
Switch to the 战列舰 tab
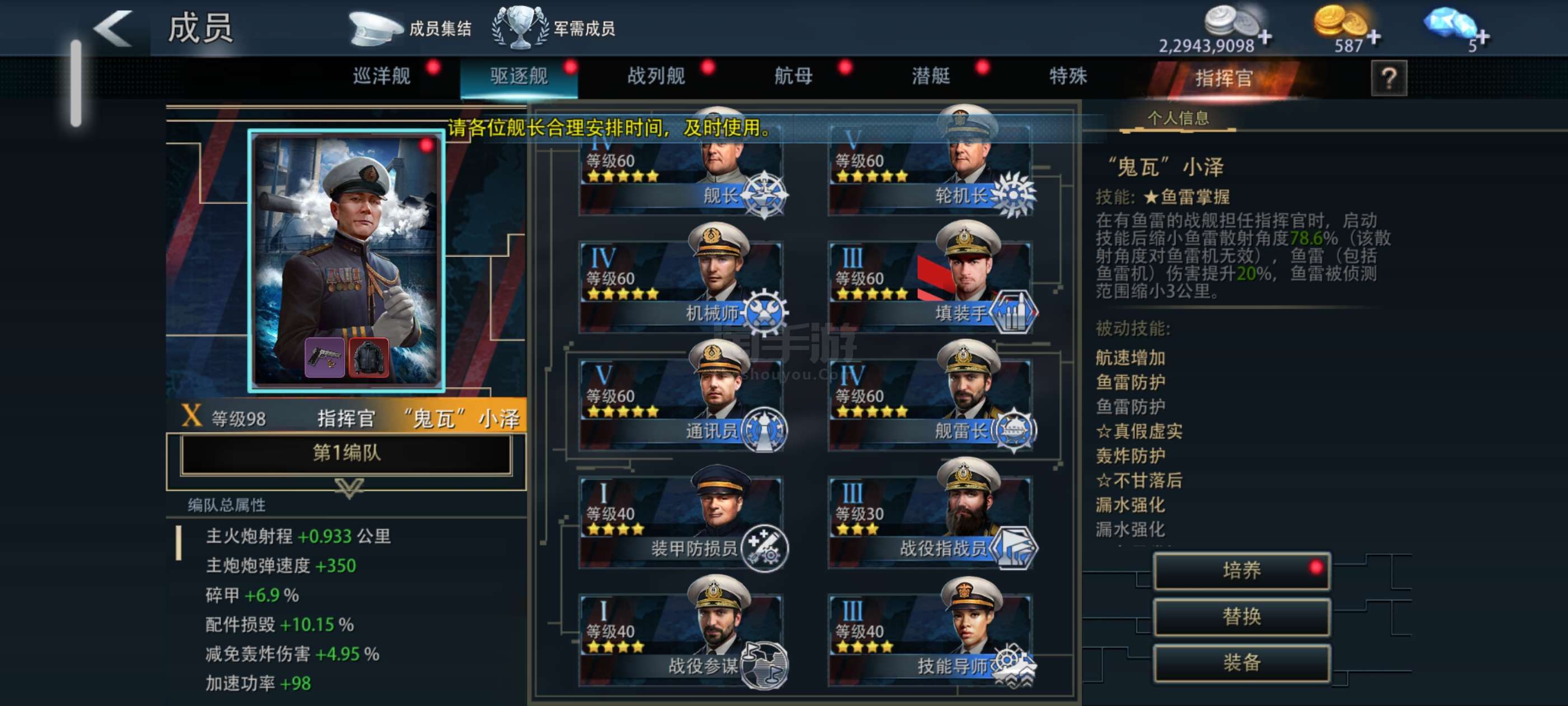(656, 76)
